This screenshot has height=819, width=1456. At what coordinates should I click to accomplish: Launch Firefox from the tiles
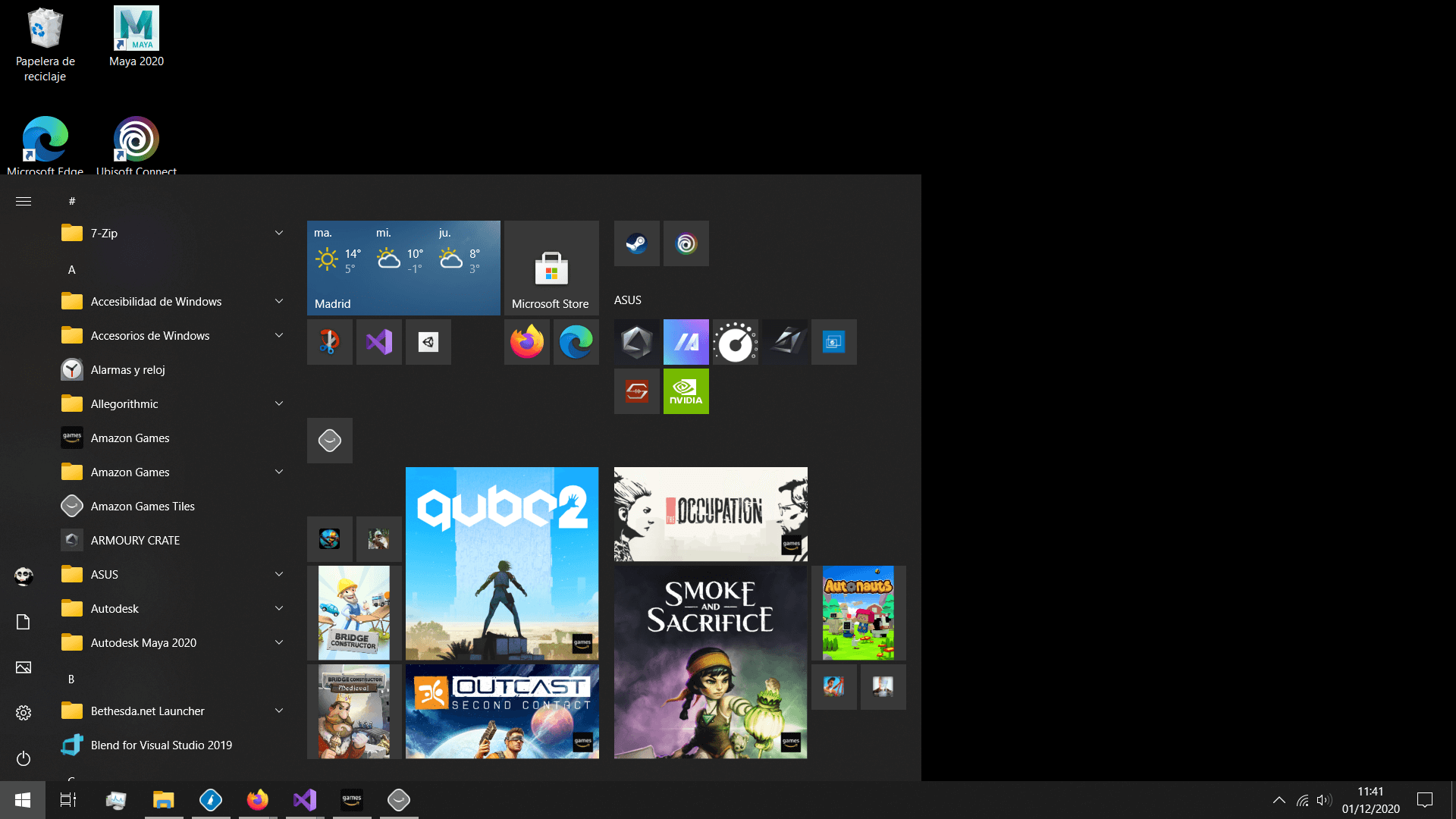(527, 342)
